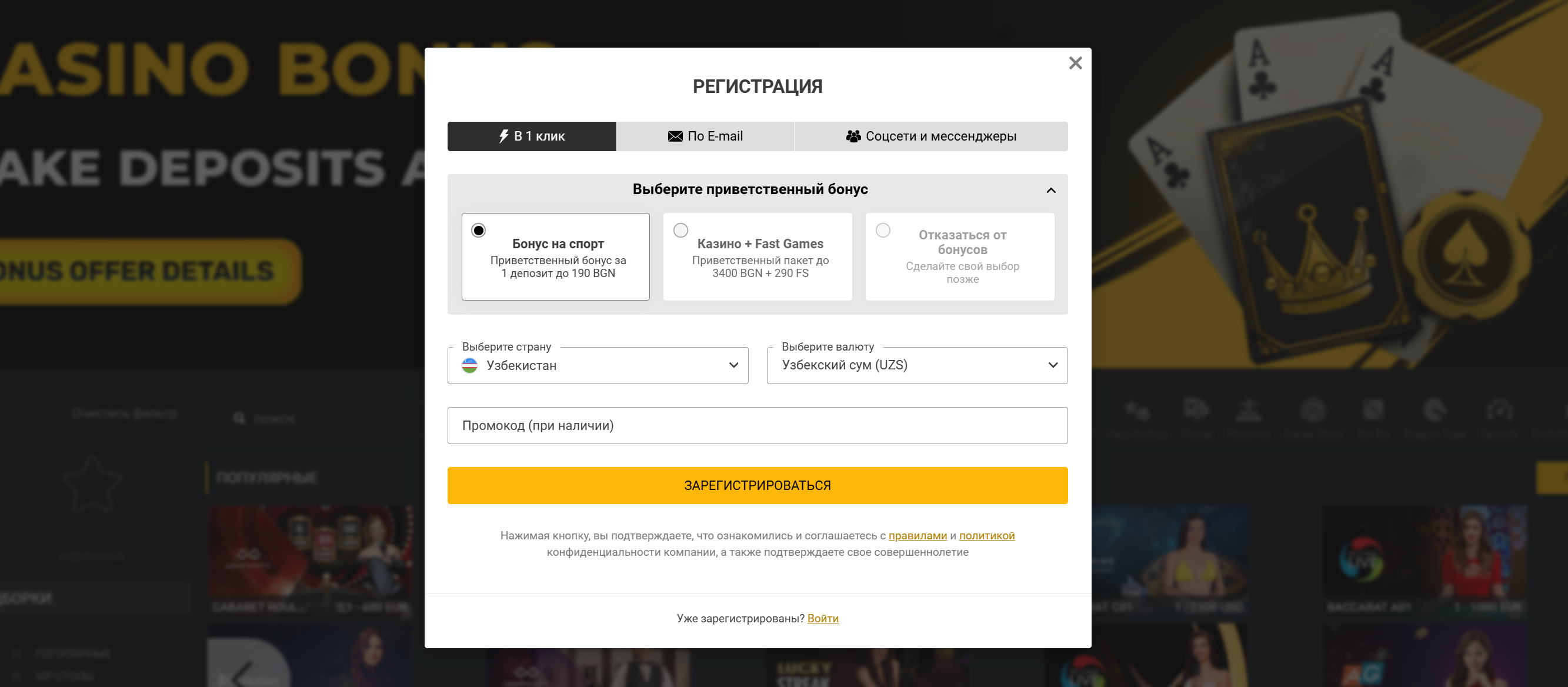Click the Войти login link
Viewport: 1568px width, 687px height.
822,618
